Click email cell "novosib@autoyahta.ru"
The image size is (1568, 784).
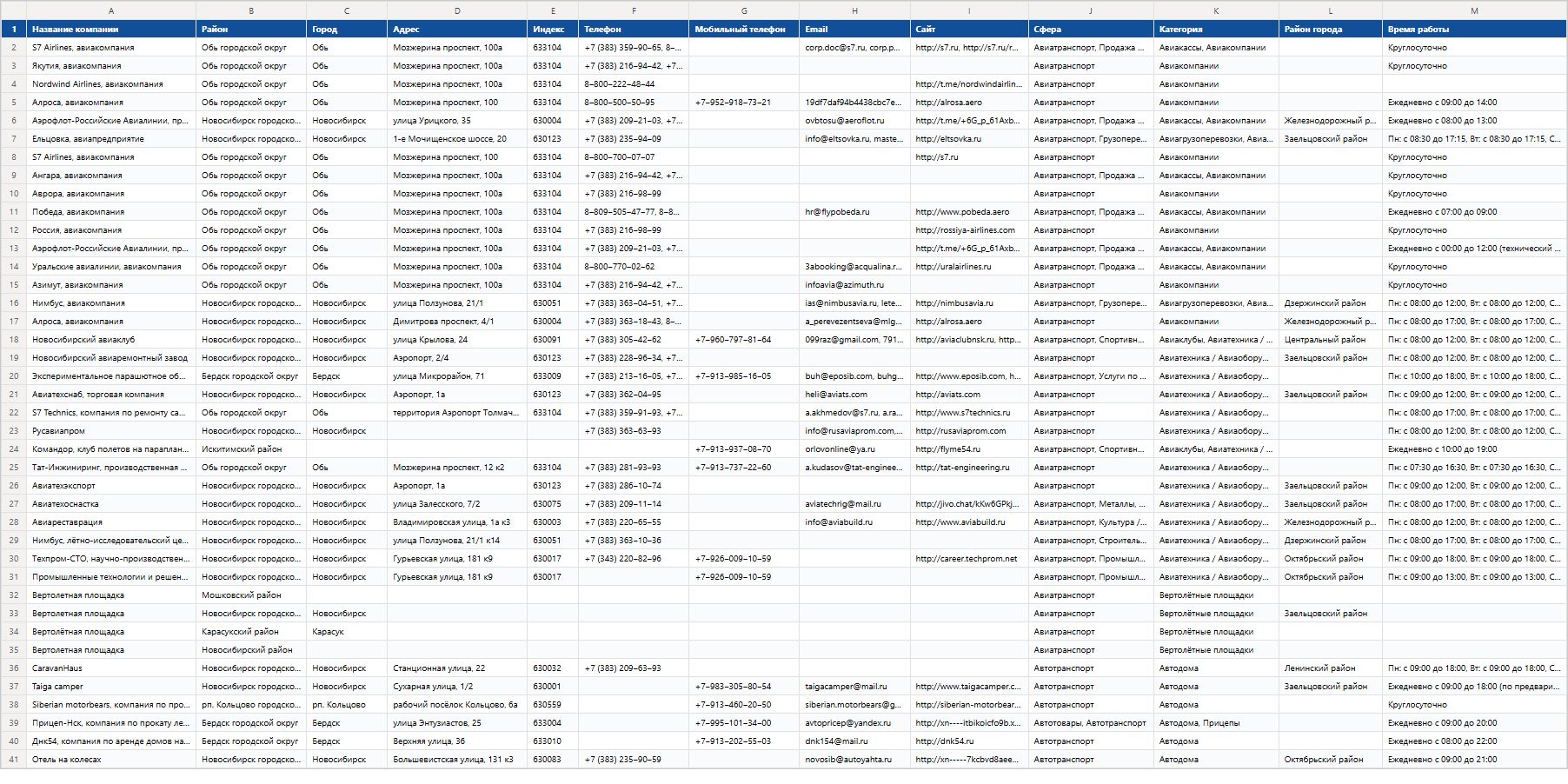tap(854, 760)
